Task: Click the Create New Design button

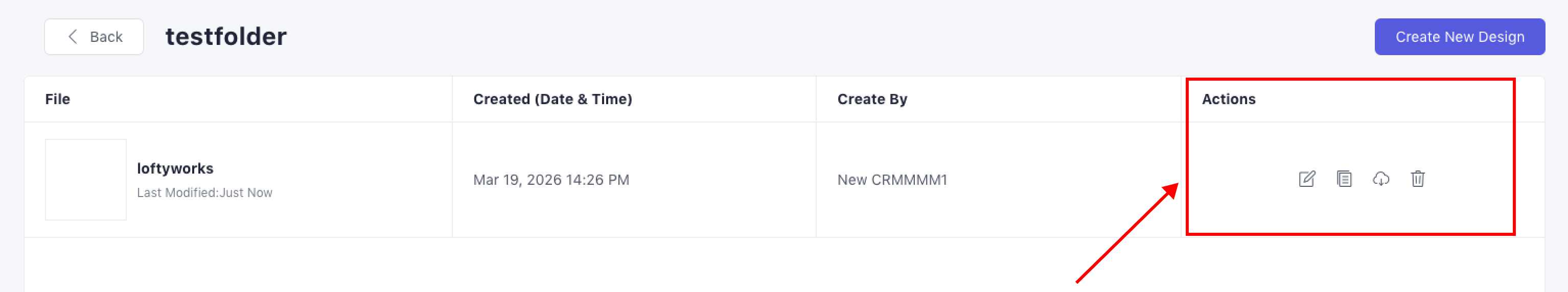Action: pos(1459,37)
